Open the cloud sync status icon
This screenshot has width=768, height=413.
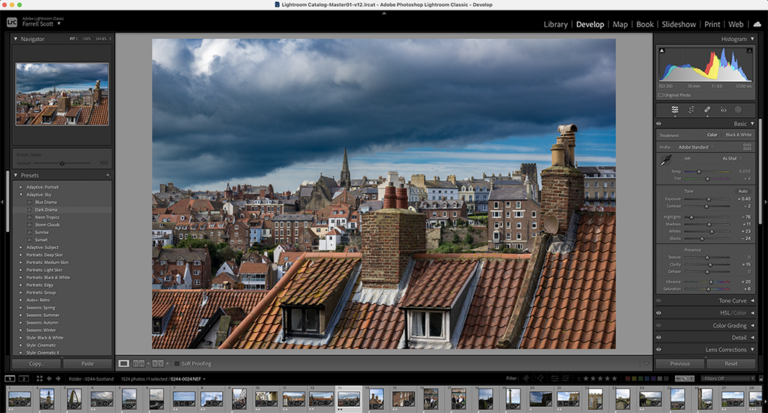(x=757, y=24)
